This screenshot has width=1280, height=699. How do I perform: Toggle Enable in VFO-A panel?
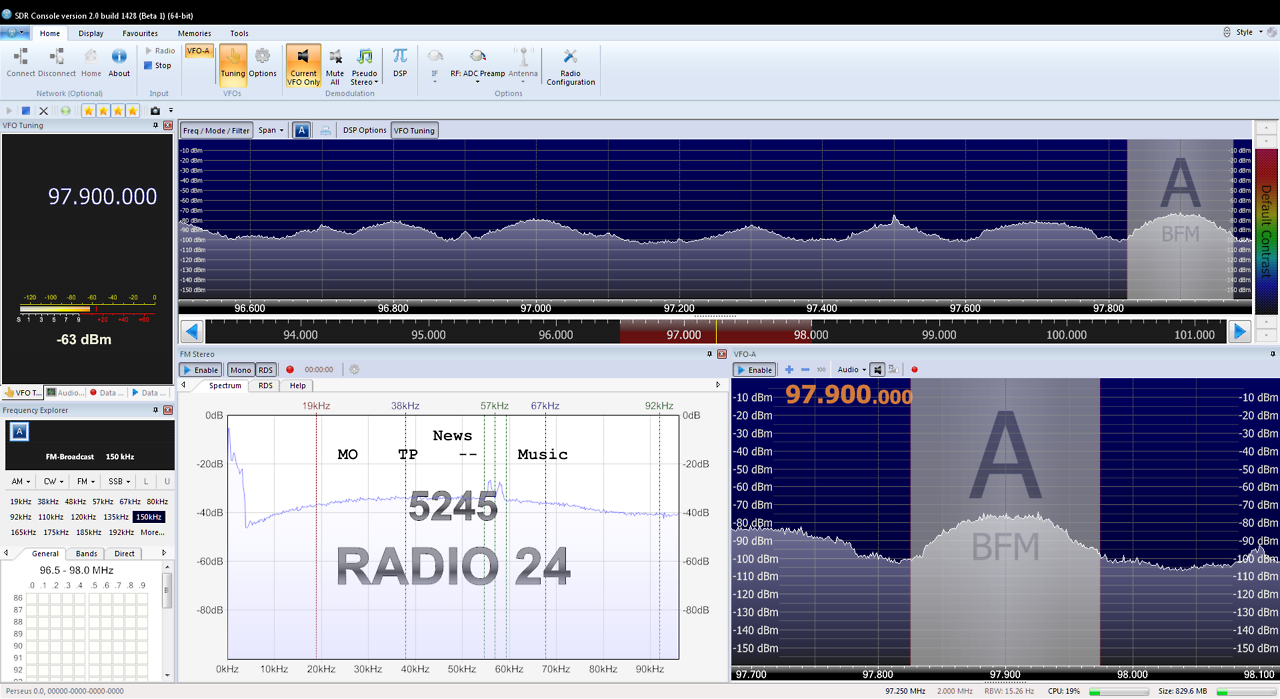[x=755, y=370]
